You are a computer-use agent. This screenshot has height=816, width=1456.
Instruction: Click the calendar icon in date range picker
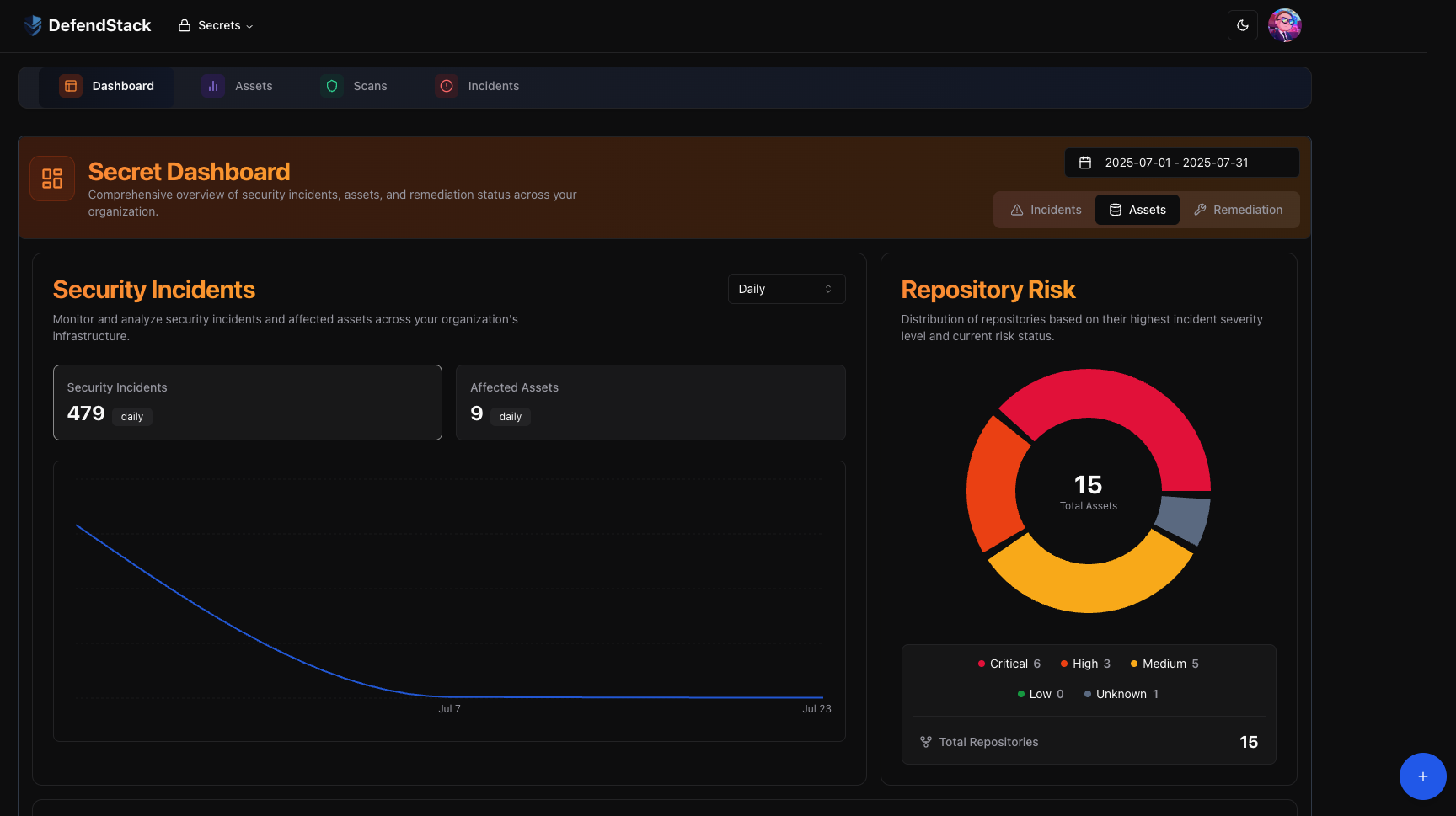pos(1084,163)
